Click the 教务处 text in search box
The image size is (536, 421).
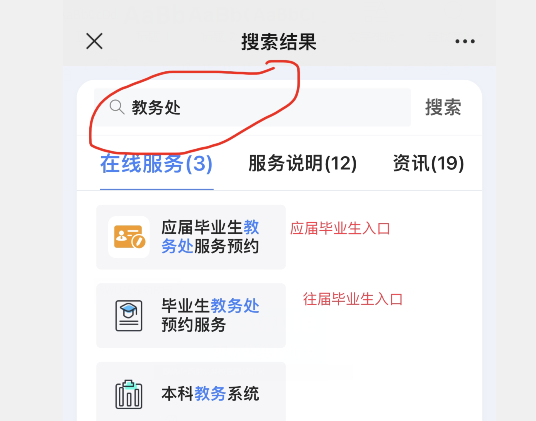coord(156,107)
